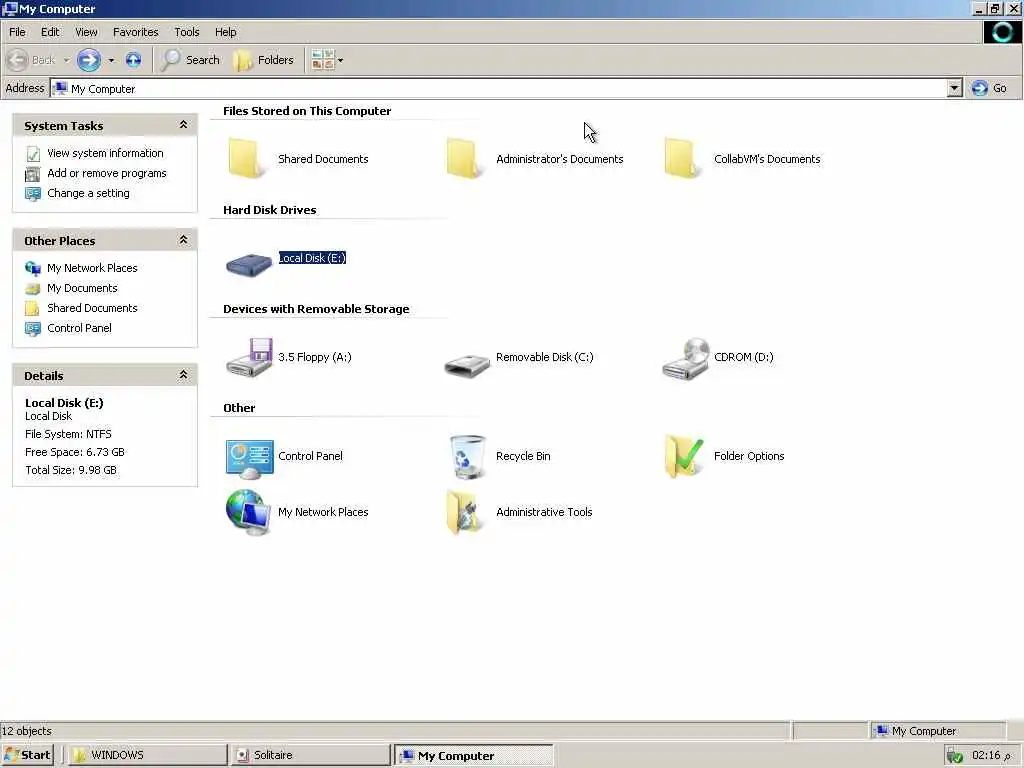Image resolution: width=1024 pixels, height=768 pixels.
Task: Click Add or remove programs link
Action: click(106, 173)
